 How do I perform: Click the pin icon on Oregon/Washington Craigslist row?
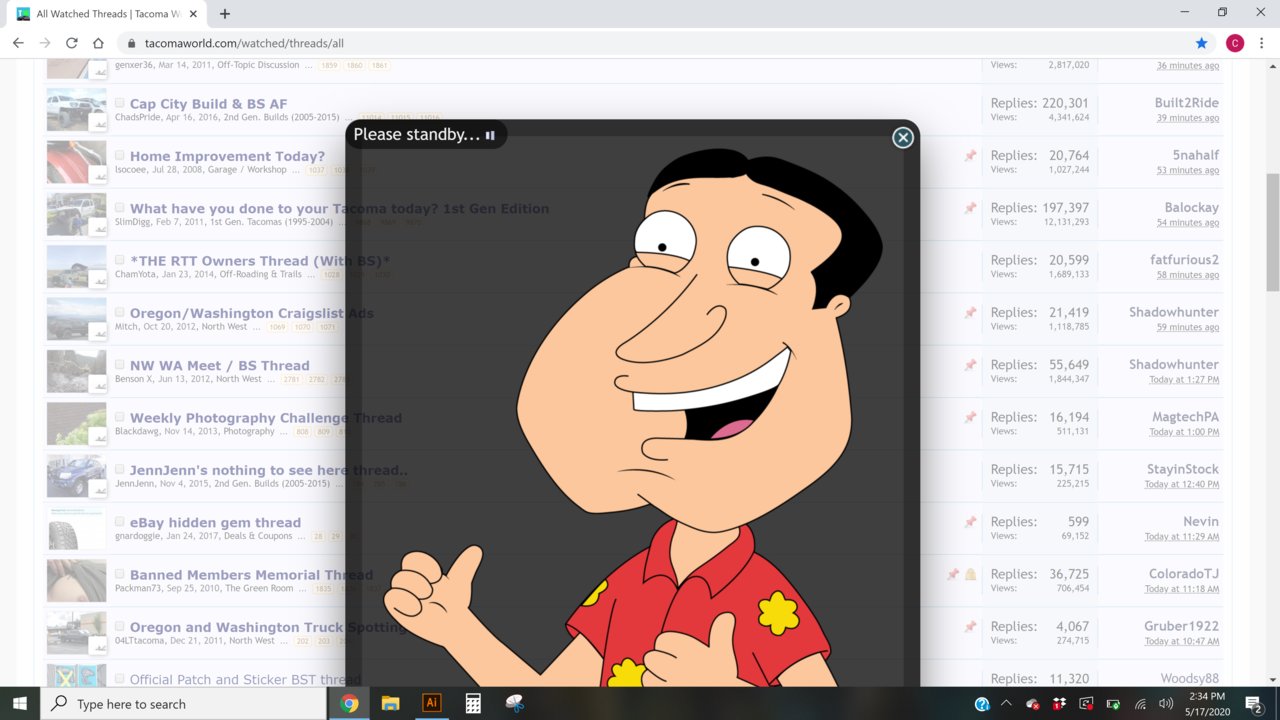point(970,313)
